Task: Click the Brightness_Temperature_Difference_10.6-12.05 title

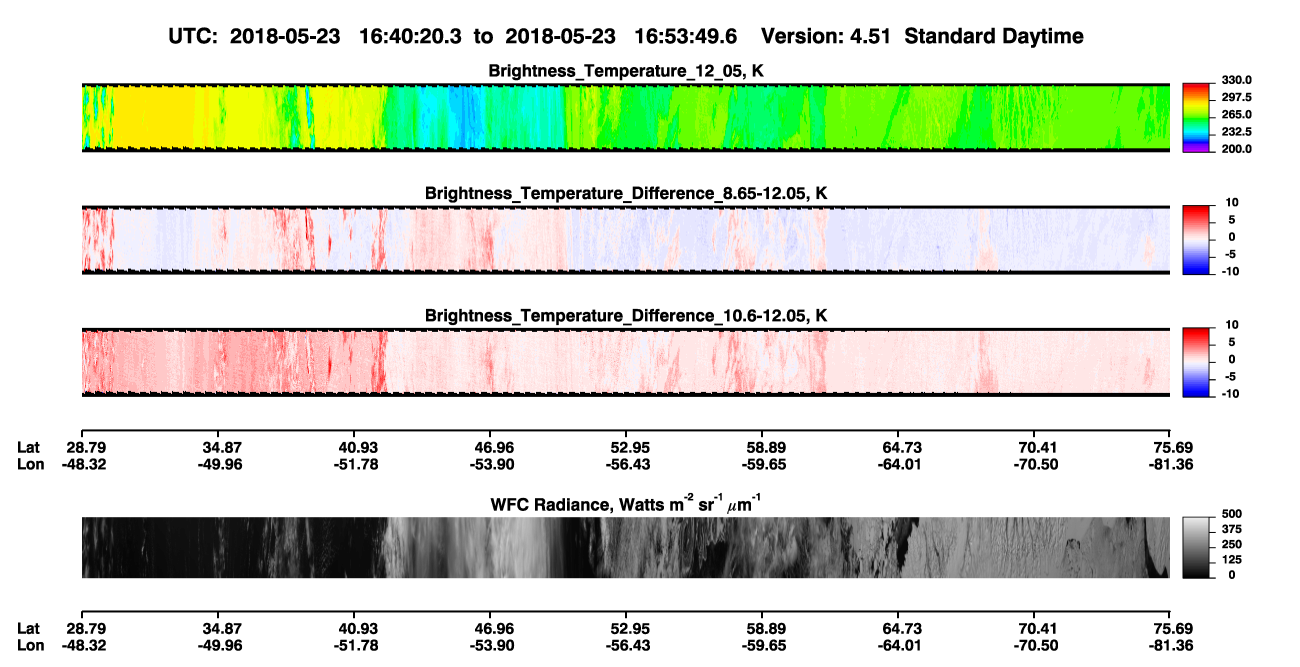Action: click(626, 316)
